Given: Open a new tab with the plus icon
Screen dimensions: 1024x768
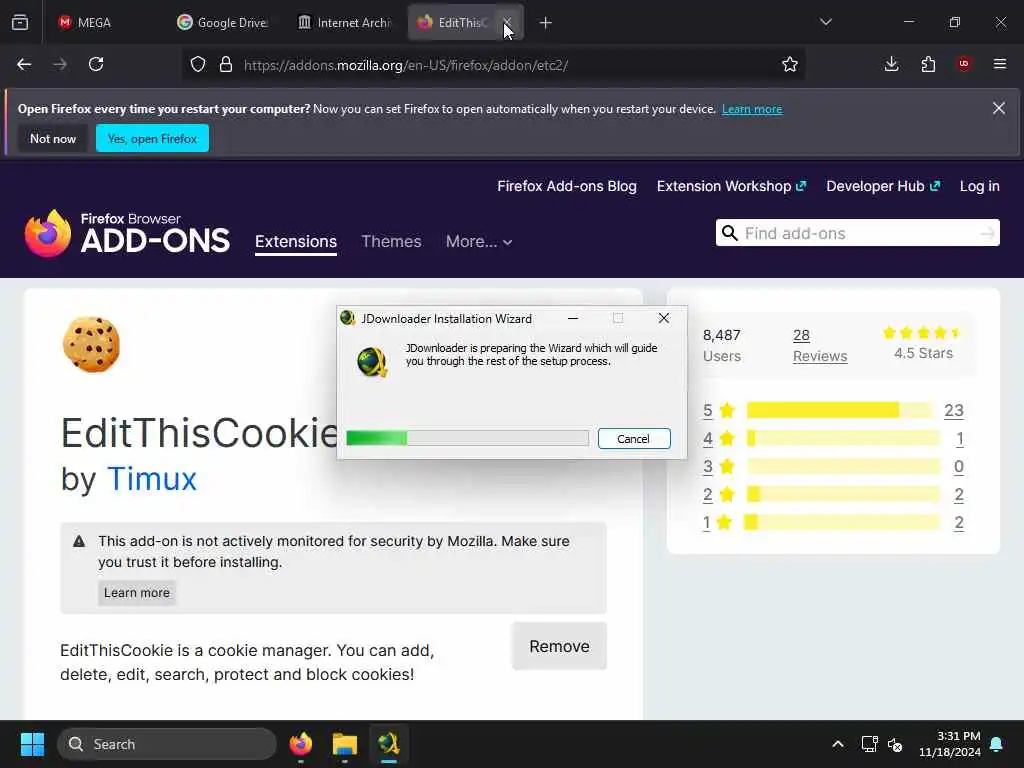Looking at the screenshot, I should pos(545,23).
